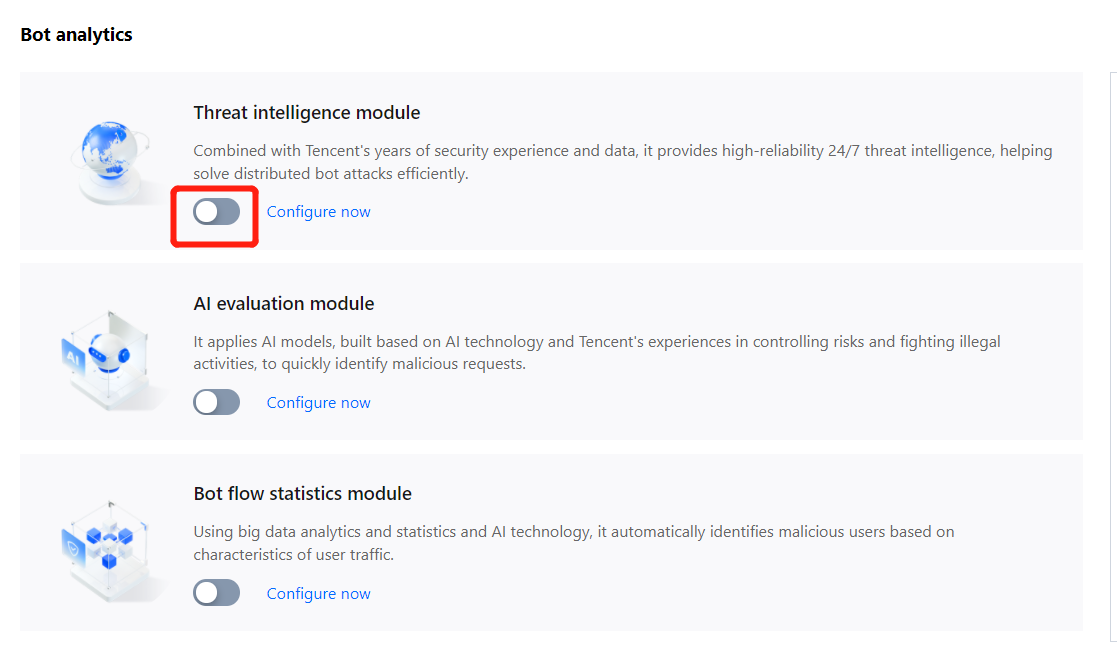Screen dimensions: 1117x649
Task: Open Configure now for Threat intelligence
Action: [x=318, y=212]
